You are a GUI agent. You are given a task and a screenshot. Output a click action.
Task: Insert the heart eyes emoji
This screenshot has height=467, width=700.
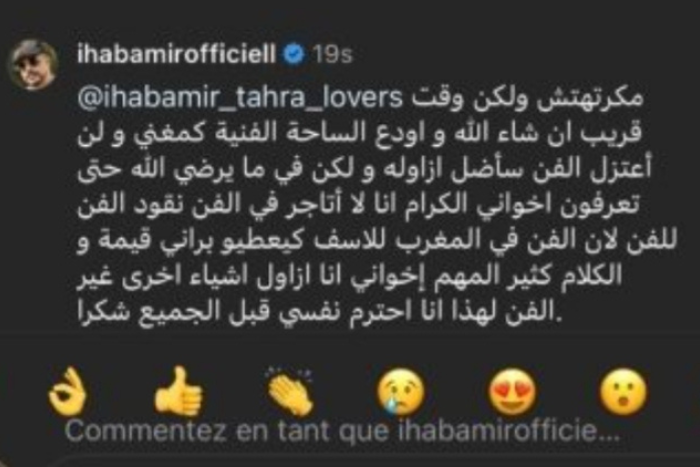512,392
